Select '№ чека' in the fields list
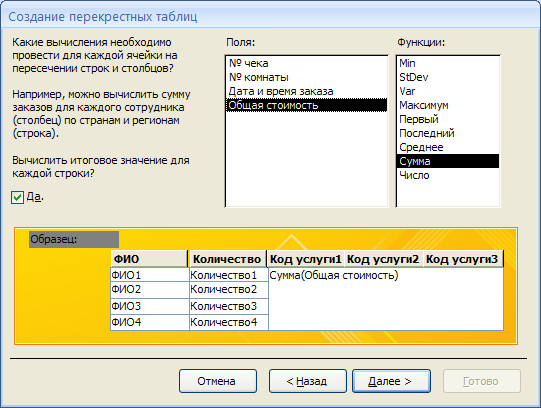 [306, 63]
